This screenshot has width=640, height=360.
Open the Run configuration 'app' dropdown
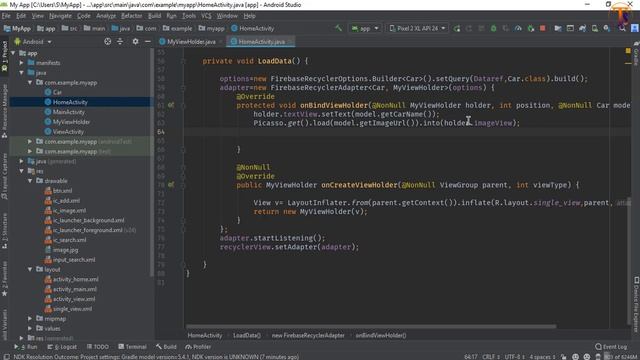(365, 29)
